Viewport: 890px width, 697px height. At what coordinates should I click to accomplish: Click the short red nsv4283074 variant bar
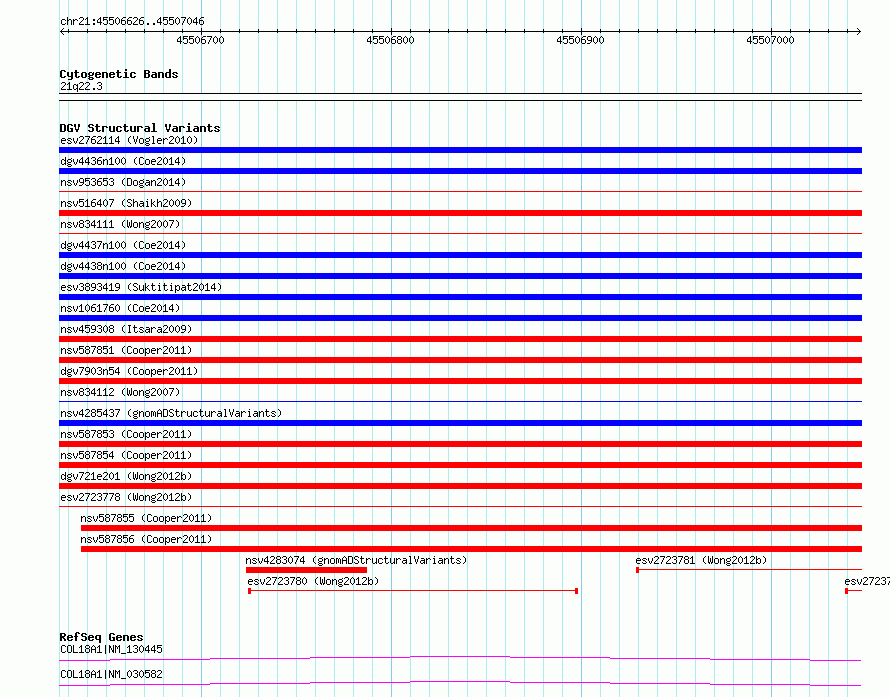[307, 570]
